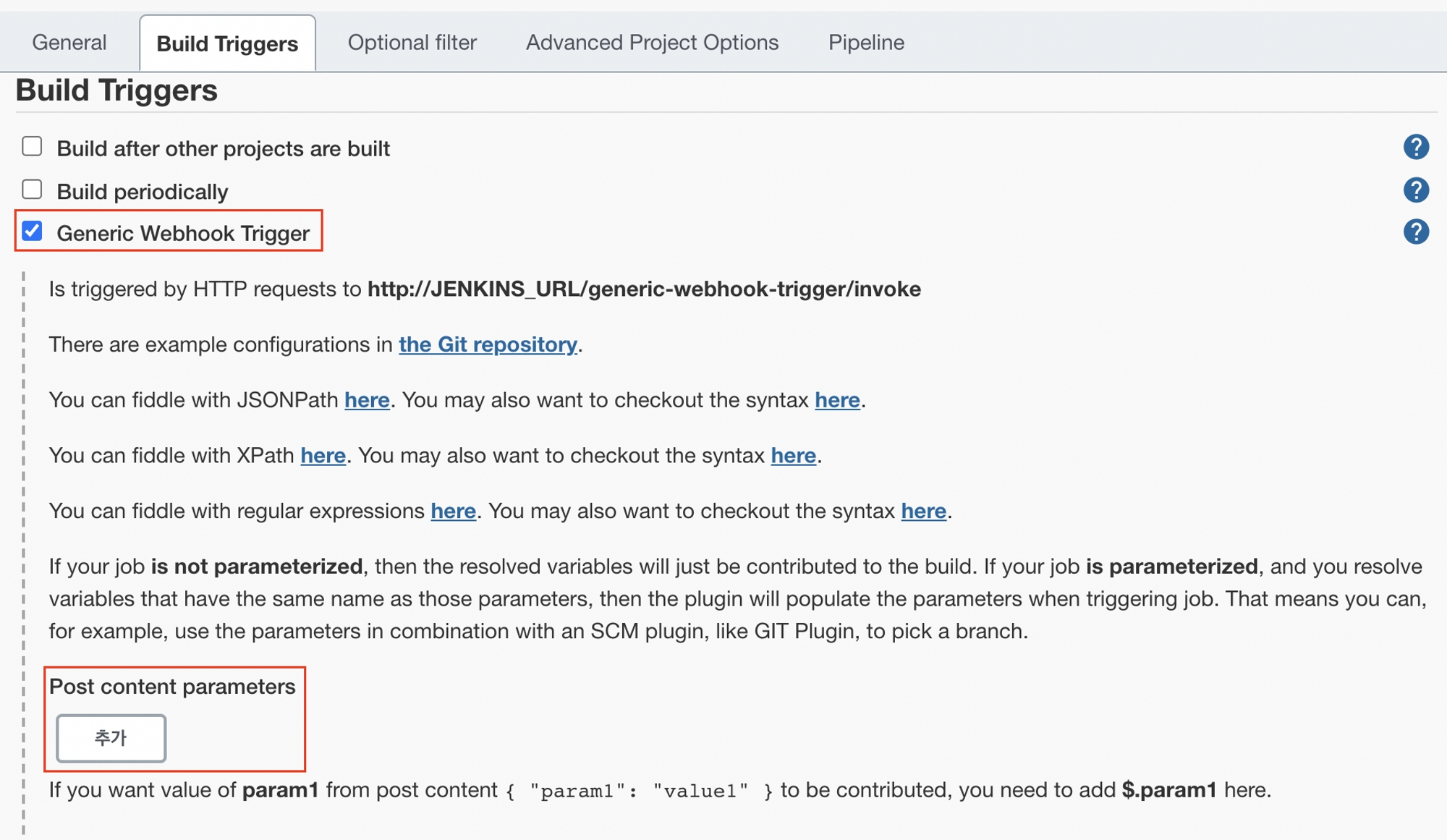Jump to the Pipeline tab
This screenshot has height=840, width=1447.
coord(866,43)
